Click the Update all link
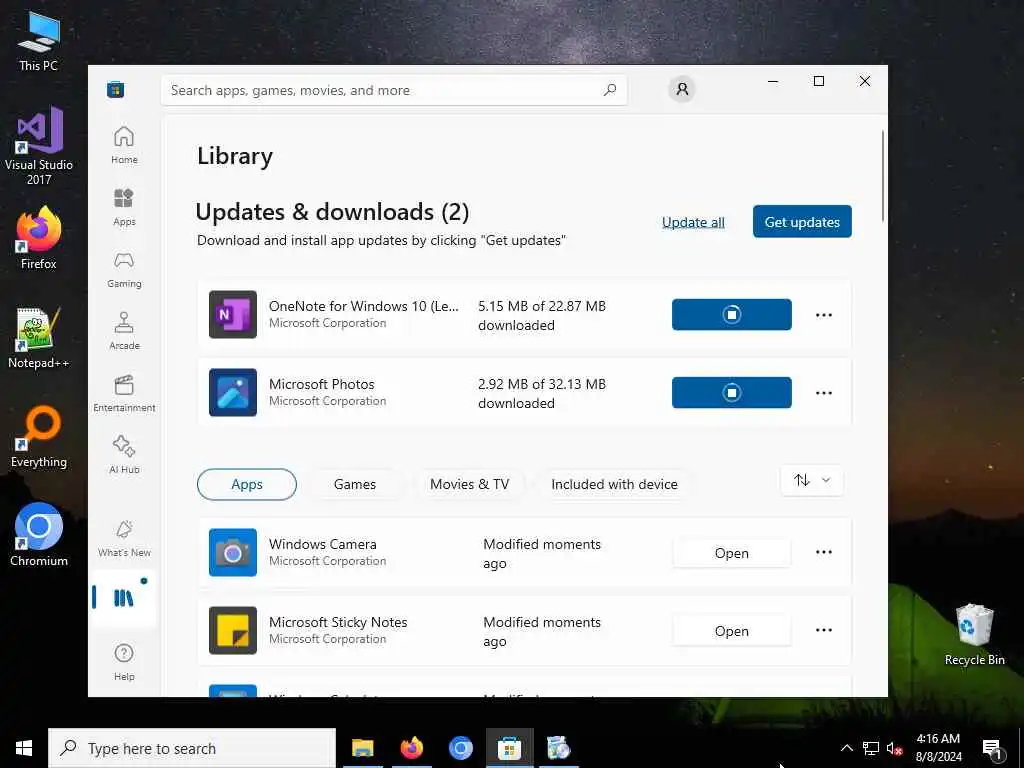Screen dimensions: 1024x768 tap(693, 222)
